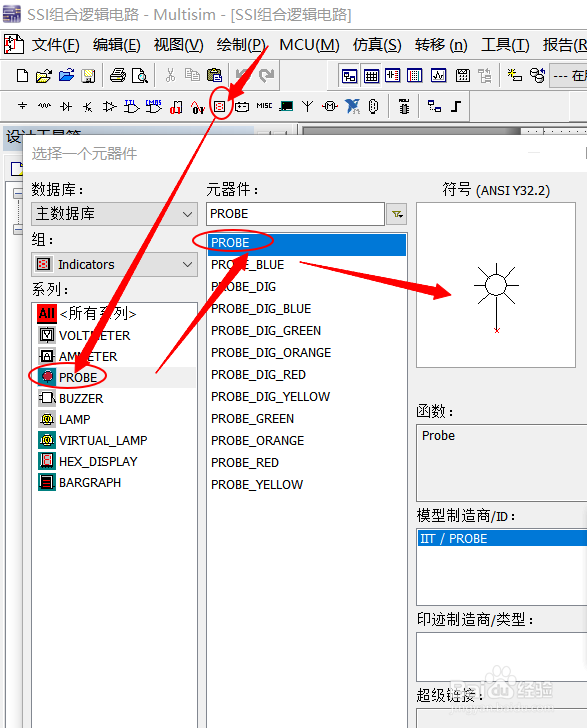
Task: Select the BUZZER family
Action: click(115, 398)
